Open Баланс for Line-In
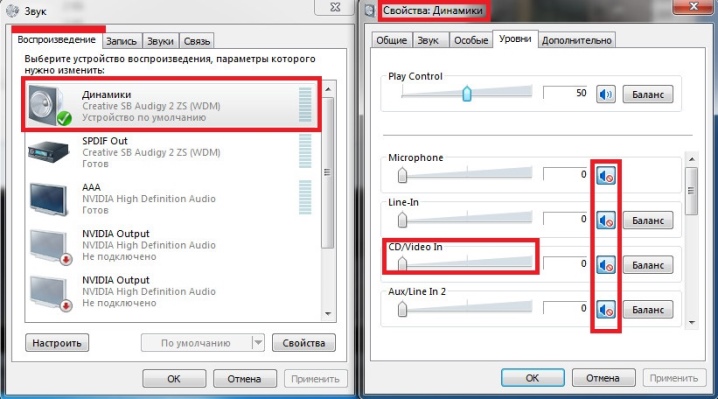Image resolution: width=718 pixels, height=399 pixels. (648, 220)
